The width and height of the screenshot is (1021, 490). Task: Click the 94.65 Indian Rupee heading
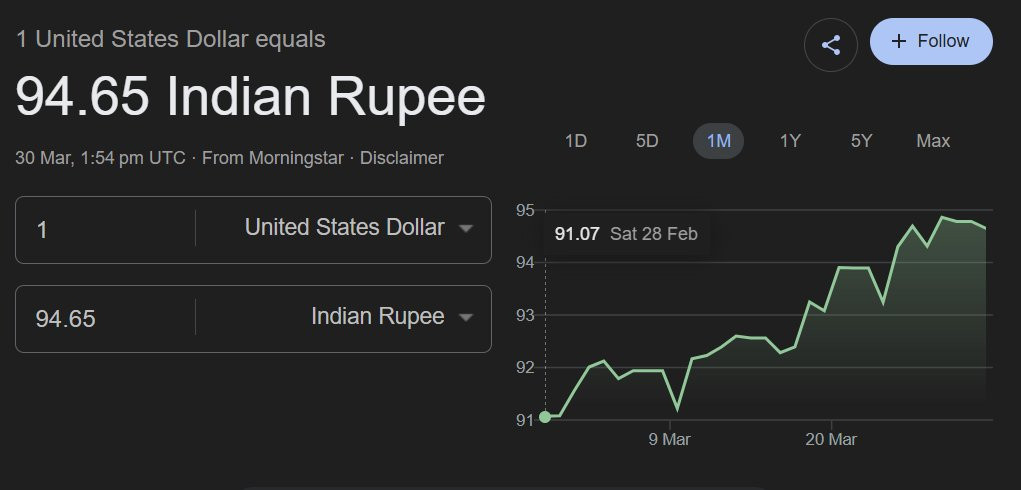tap(250, 97)
